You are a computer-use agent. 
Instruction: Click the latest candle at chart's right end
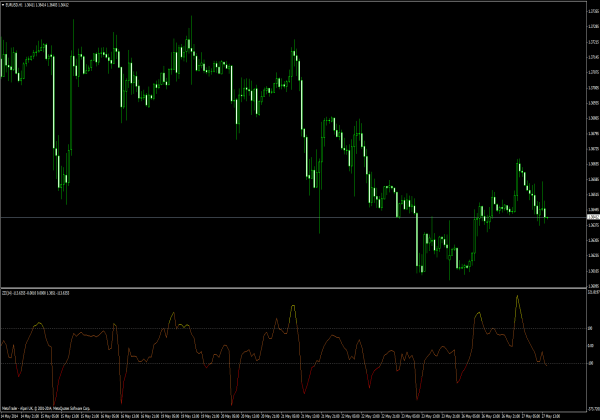[546, 212]
